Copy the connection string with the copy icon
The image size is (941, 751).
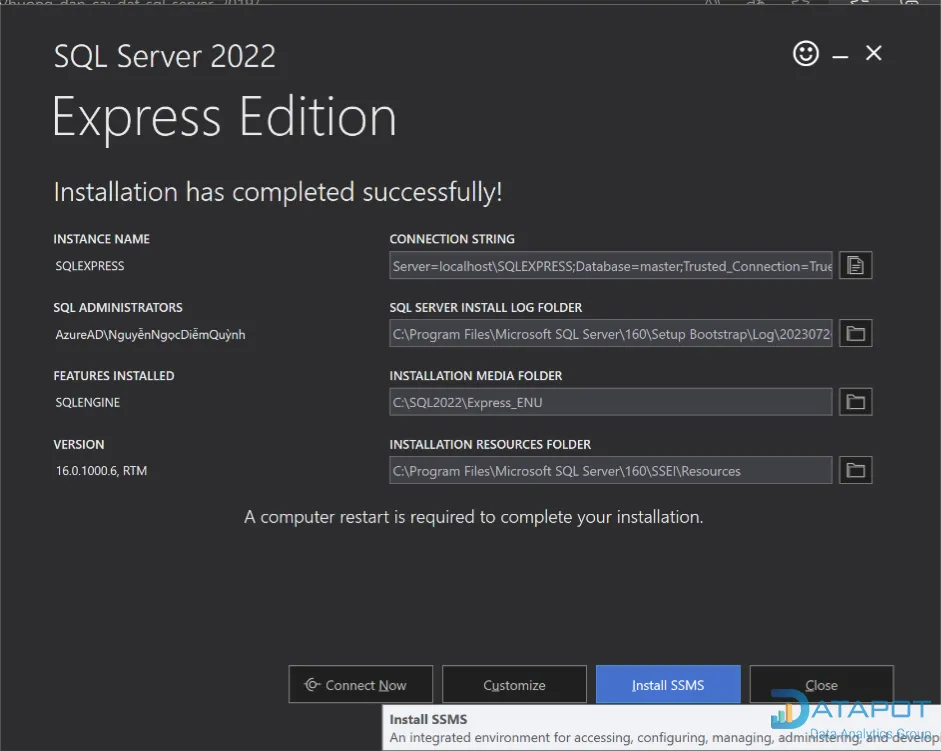855,265
